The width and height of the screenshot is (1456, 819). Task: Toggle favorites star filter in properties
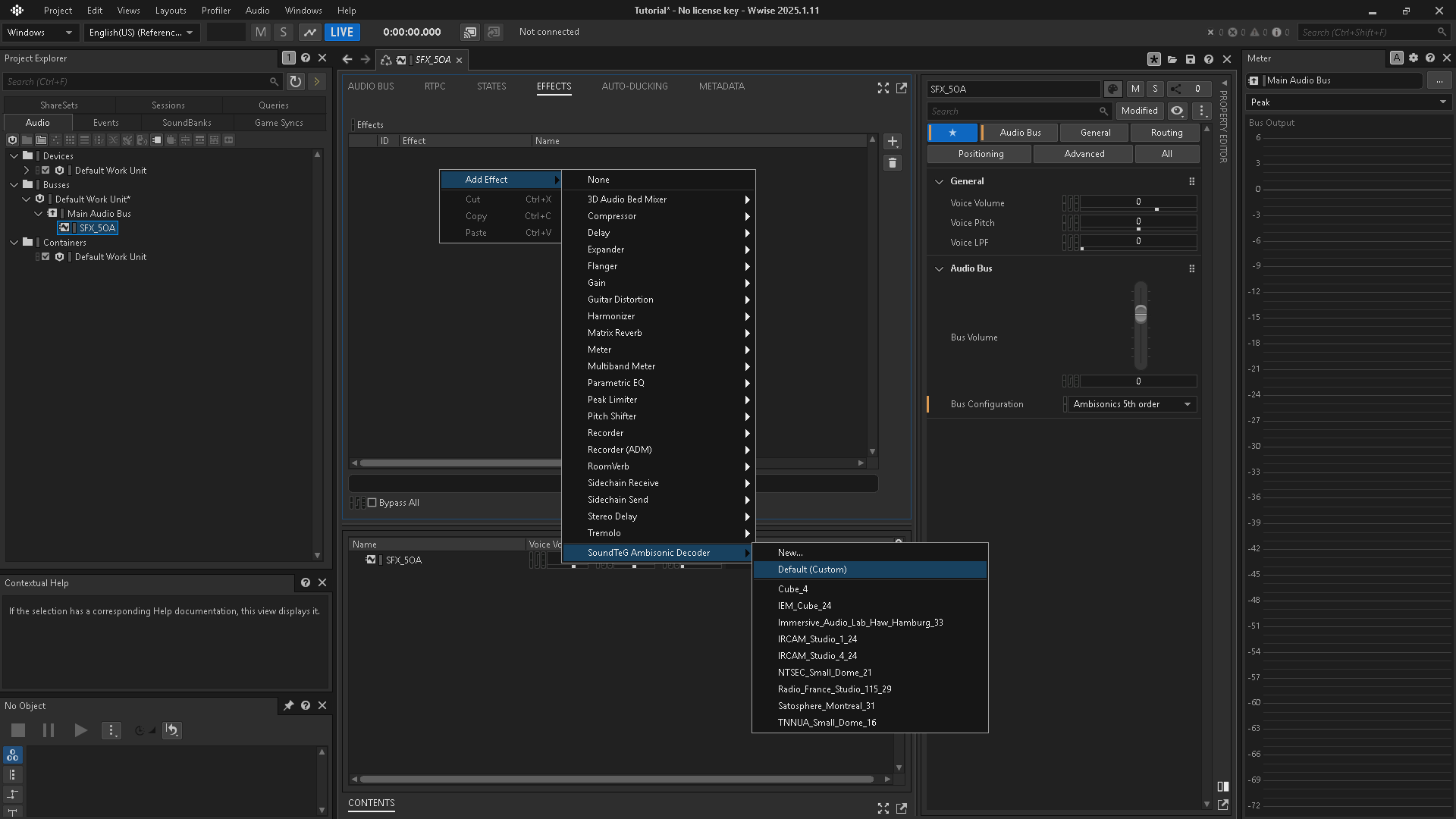point(953,133)
